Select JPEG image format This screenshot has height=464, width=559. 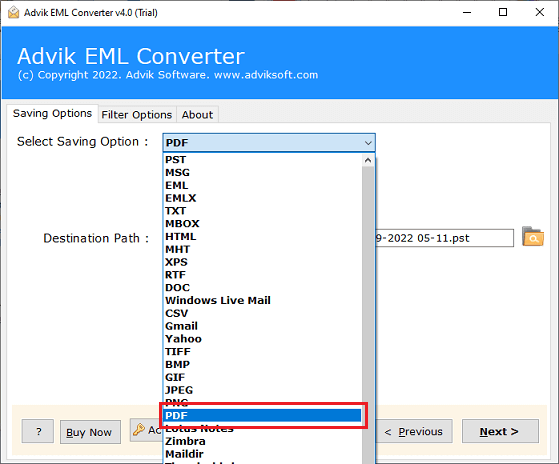262,390
